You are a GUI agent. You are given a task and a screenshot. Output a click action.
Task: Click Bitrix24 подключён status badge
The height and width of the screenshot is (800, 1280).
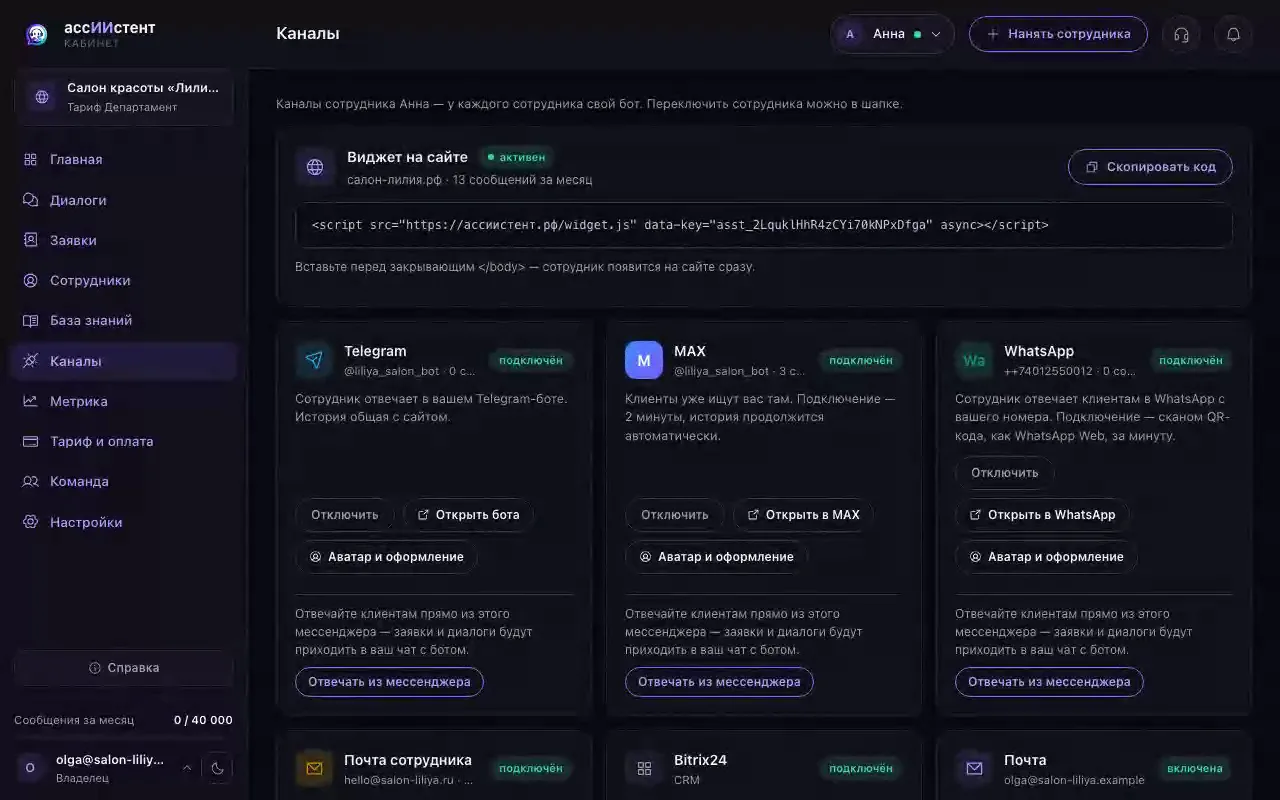click(861, 769)
